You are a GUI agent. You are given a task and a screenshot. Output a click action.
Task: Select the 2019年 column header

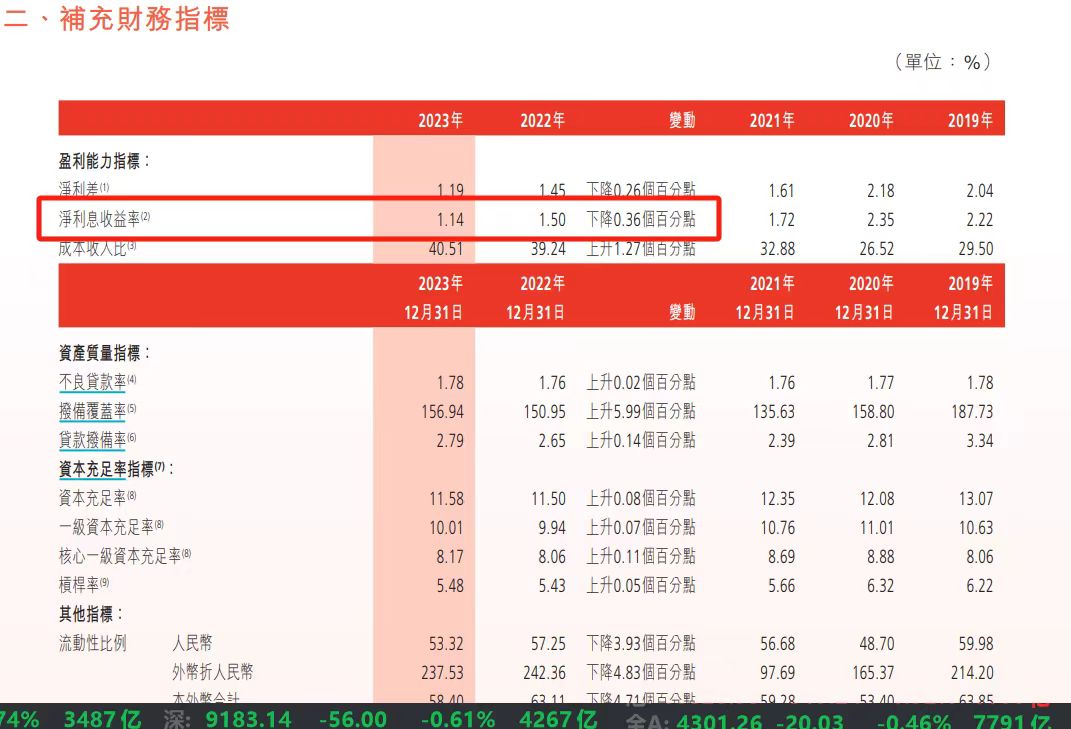[x=968, y=119]
